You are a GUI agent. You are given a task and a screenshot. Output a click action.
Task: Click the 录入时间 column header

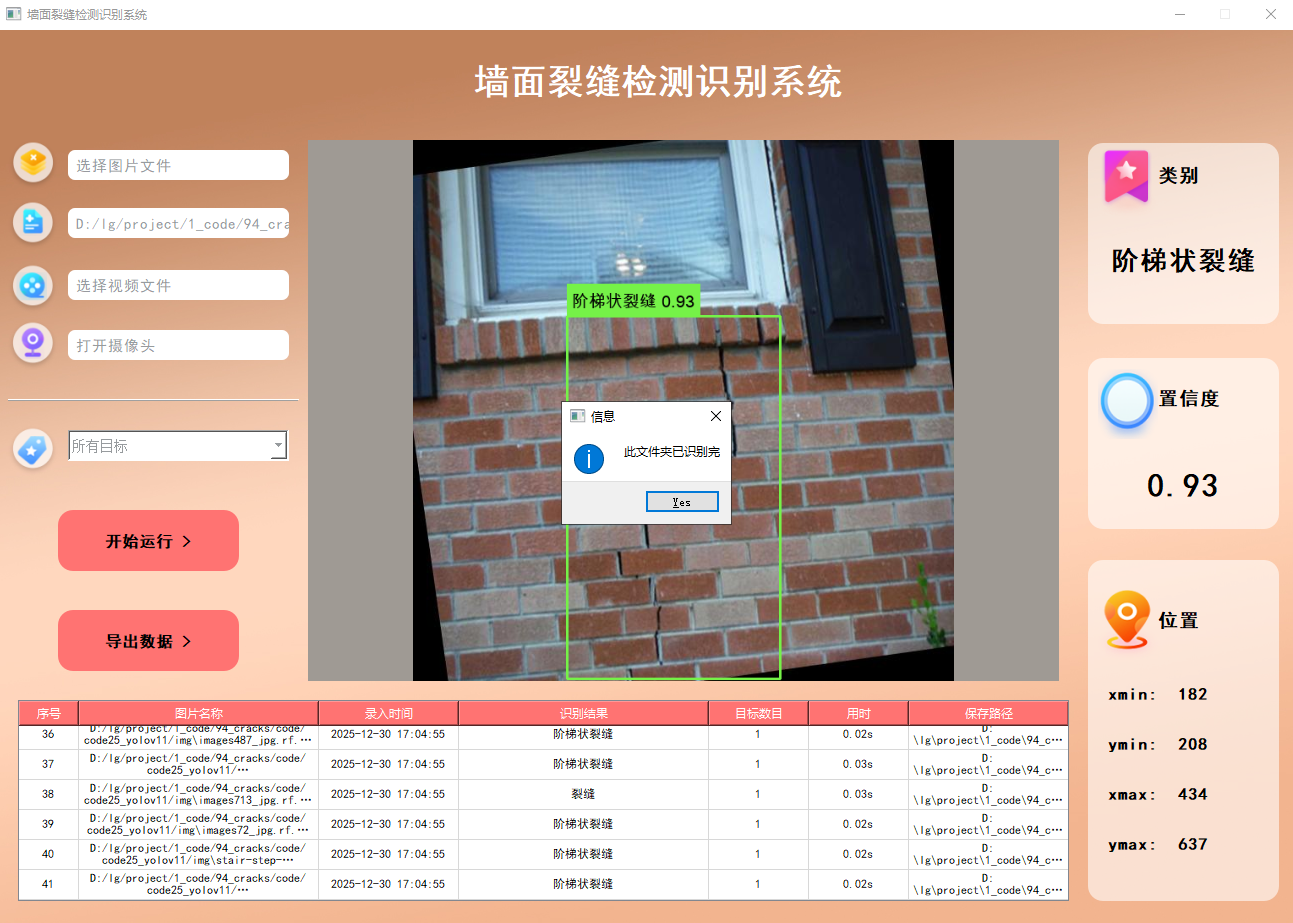[388, 714]
